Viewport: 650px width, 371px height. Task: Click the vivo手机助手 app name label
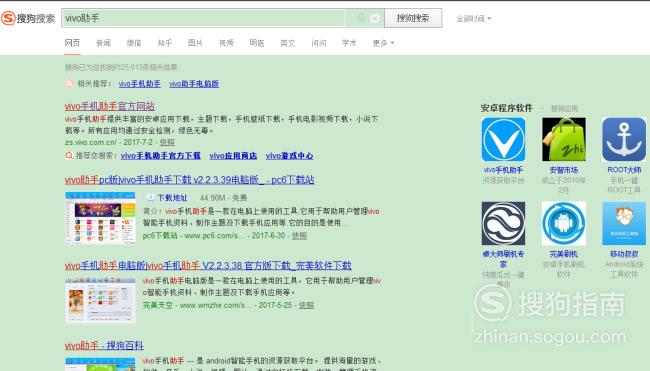click(x=503, y=170)
